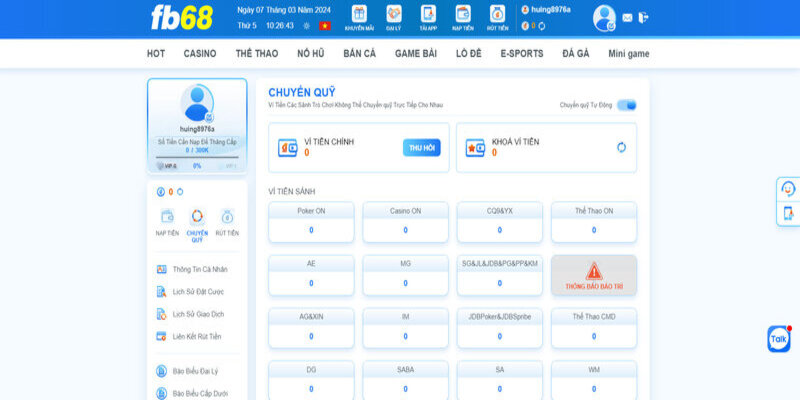Select the CQ9&YX wallet card
This screenshot has height=400, width=800.
[x=499, y=222]
